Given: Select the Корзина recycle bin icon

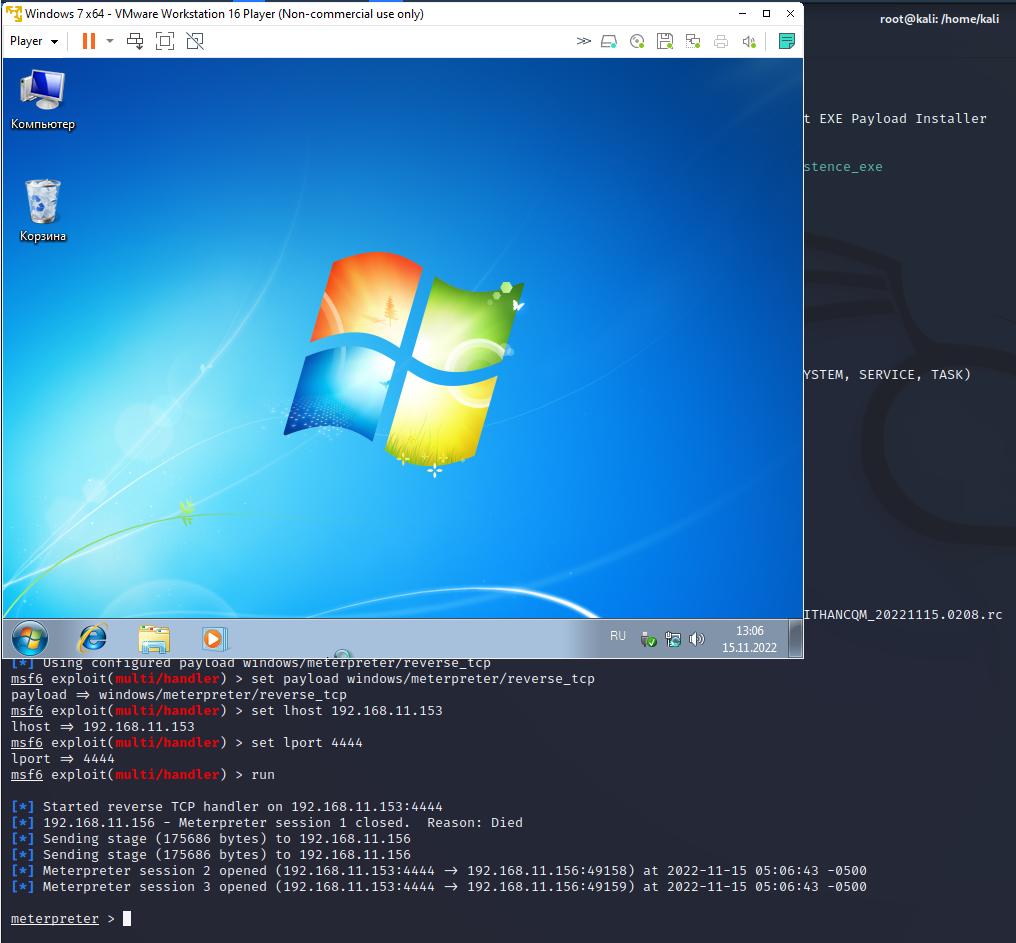Looking at the screenshot, I should [43, 211].
